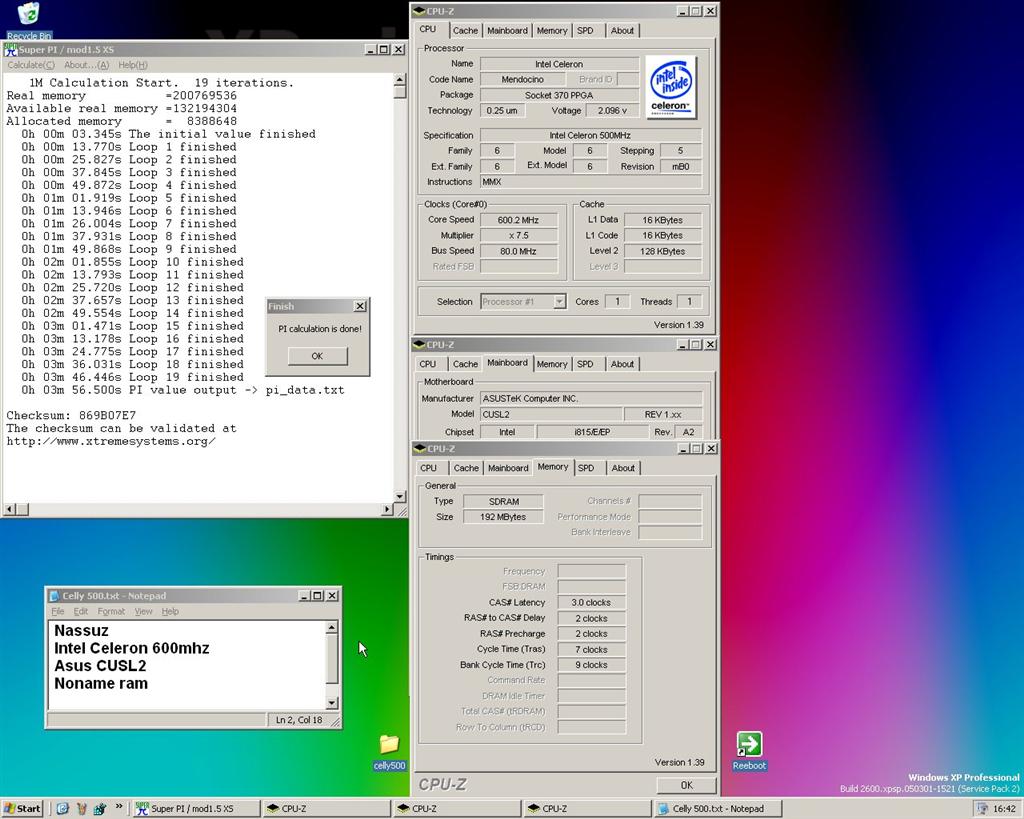Select CPU tab in middle CPU-Z window
1024x819 pixels.
[x=428, y=364]
